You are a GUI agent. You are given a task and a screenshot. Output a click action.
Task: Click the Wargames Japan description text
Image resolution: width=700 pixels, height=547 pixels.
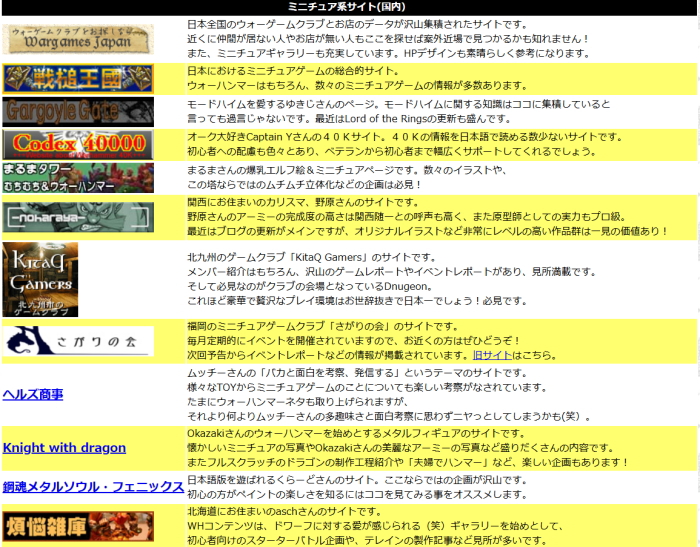[x=390, y=39]
